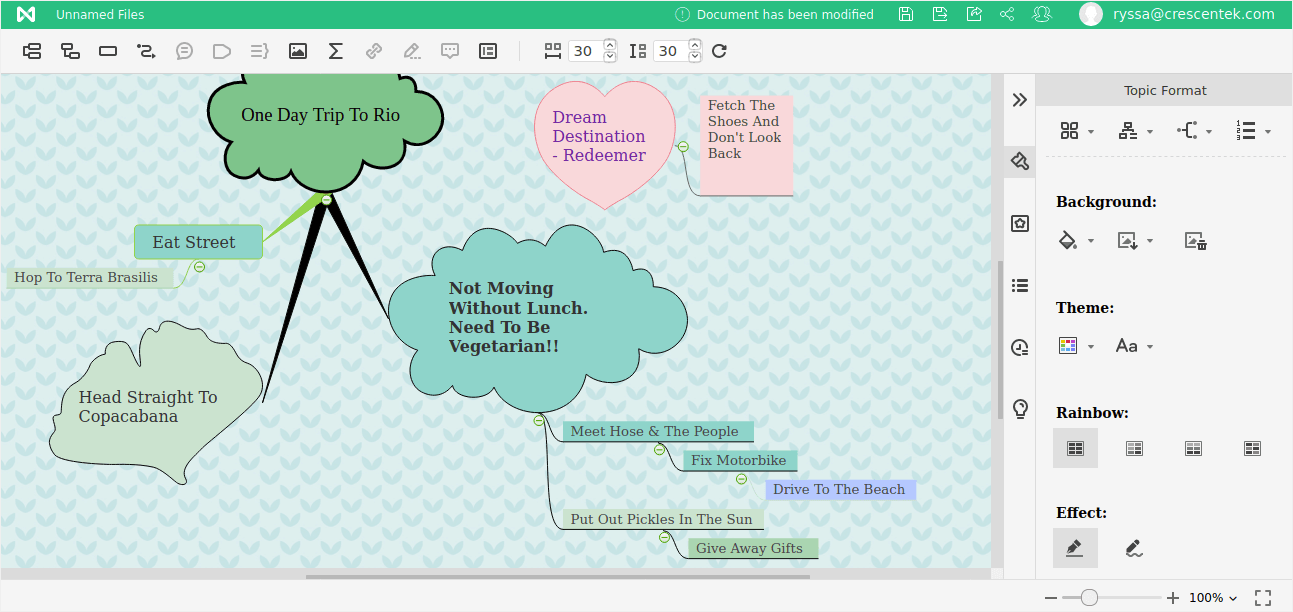Insert an image from the toolbar

pos(297,51)
